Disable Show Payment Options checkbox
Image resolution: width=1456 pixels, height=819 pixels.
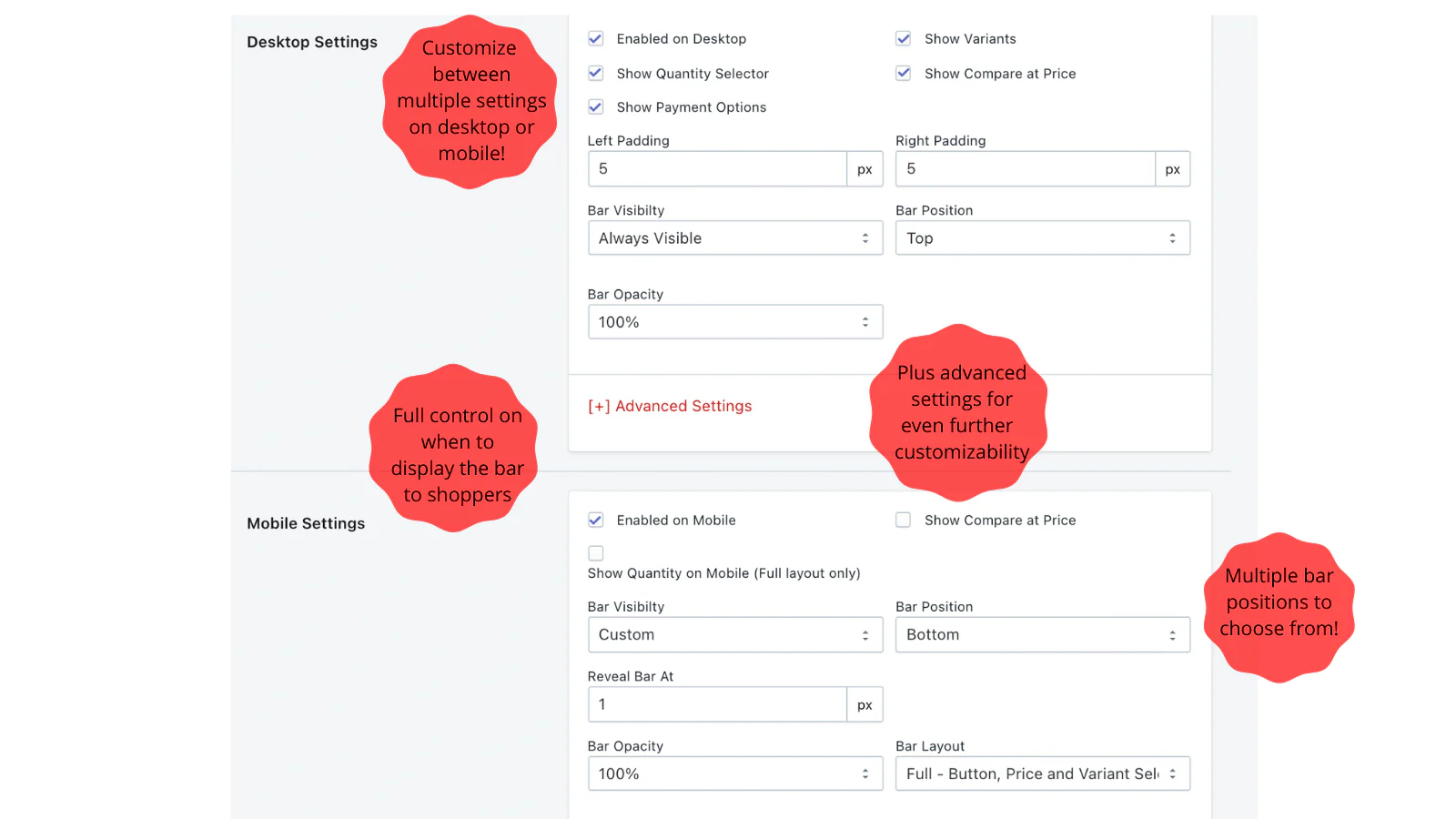click(596, 106)
